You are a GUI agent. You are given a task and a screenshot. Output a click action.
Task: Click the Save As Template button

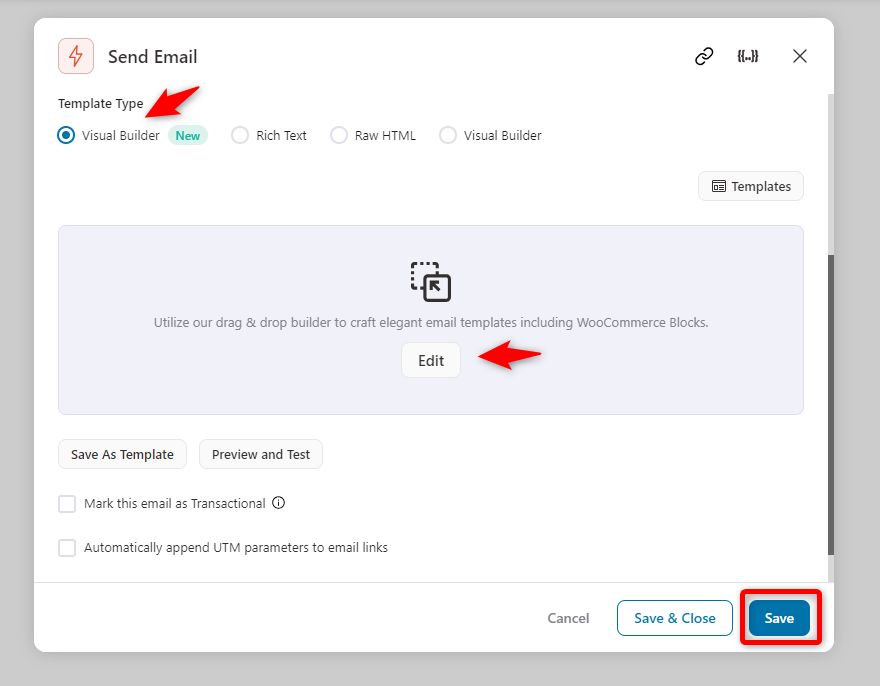point(122,454)
